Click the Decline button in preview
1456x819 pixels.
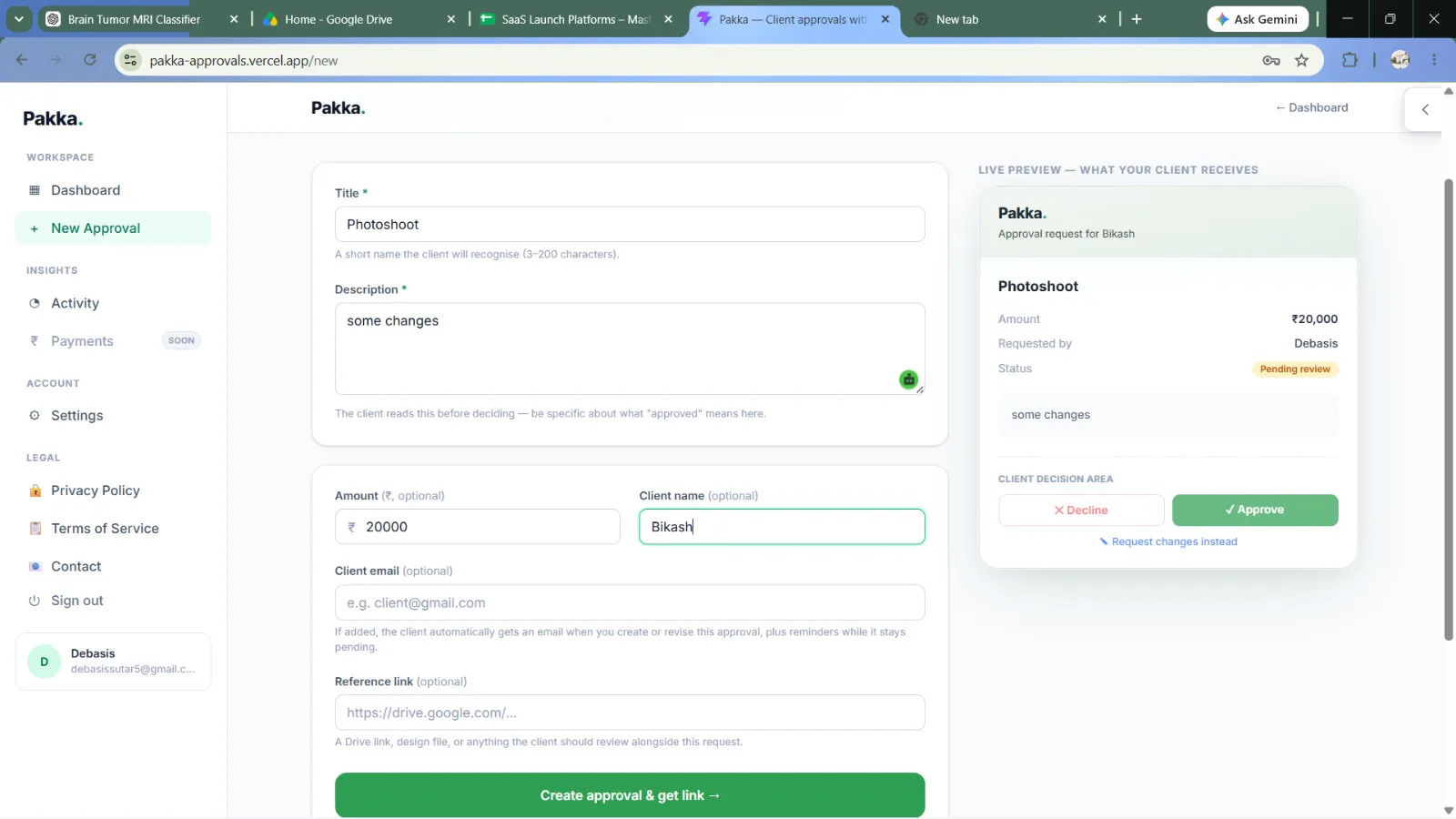tap(1081, 511)
